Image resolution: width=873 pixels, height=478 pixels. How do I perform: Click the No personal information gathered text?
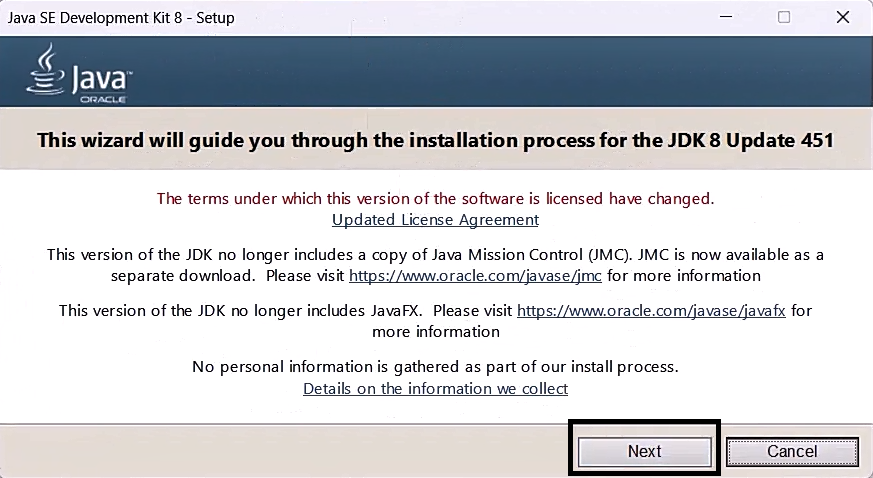coord(435,367)
